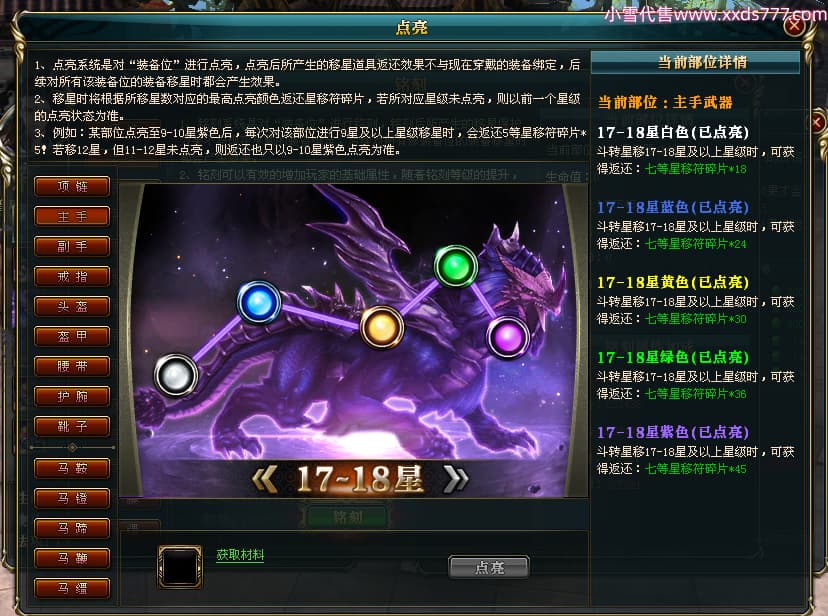The width and height of the screenshot is (828, 616).
Task: Switch to the 马鞍 mount gear slot
Action: point(72,468)
